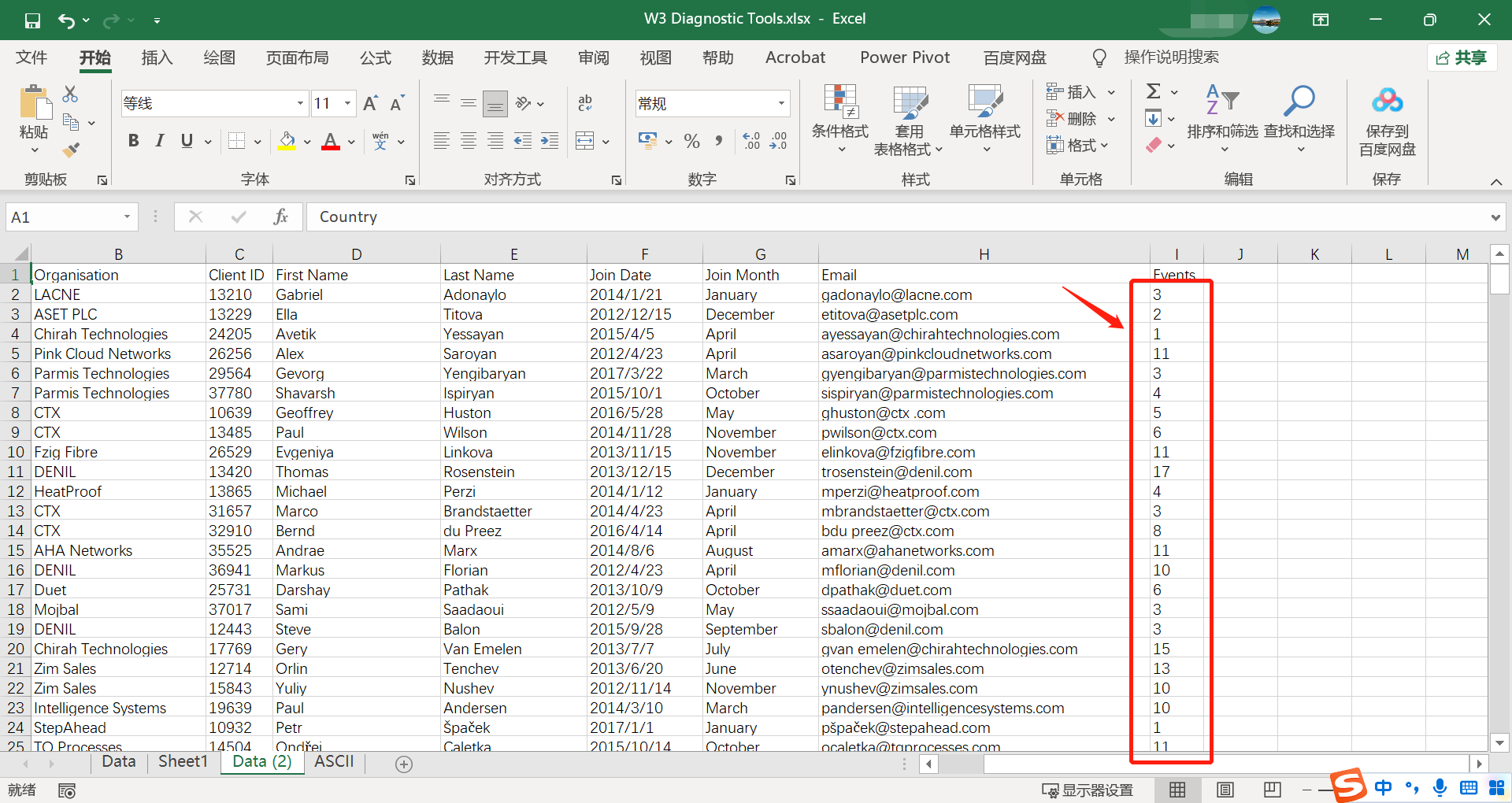Open the Power Pivot tab

pos(905,57)
